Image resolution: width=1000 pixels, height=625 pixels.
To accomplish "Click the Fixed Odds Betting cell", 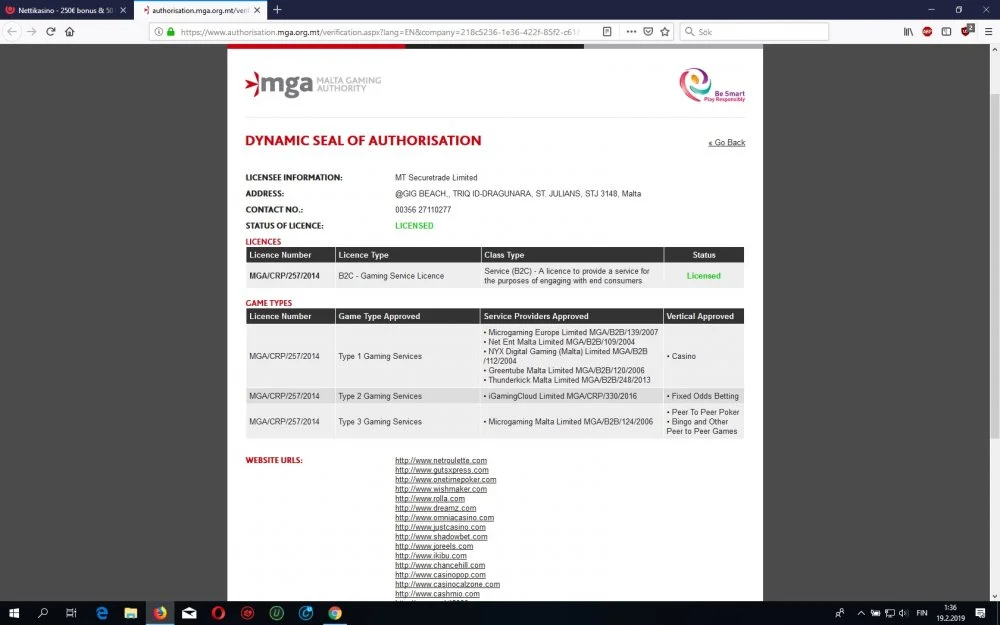I will (x=703, y=396).
